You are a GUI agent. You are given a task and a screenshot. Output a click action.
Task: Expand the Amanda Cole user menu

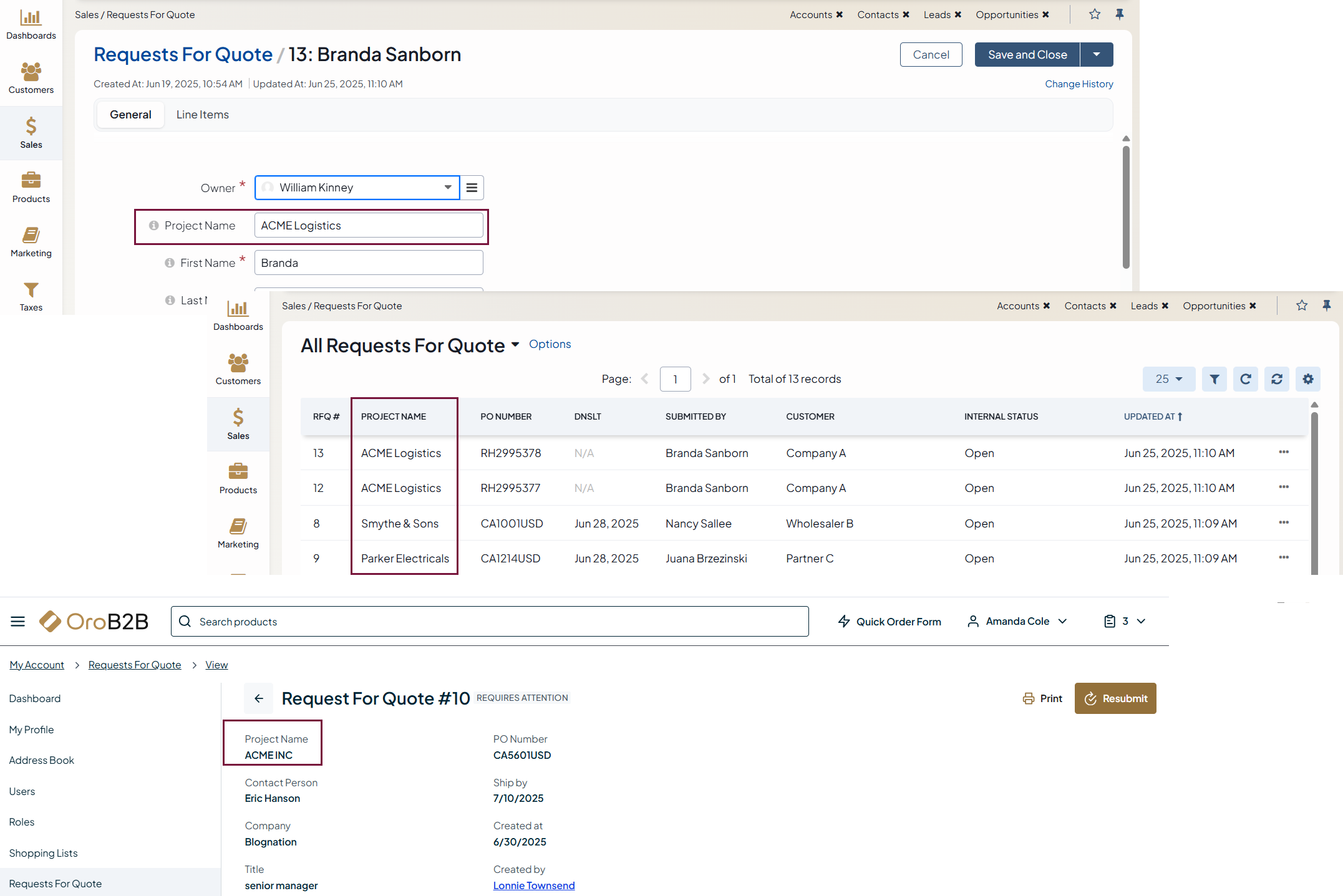(x=1017, y=621)
